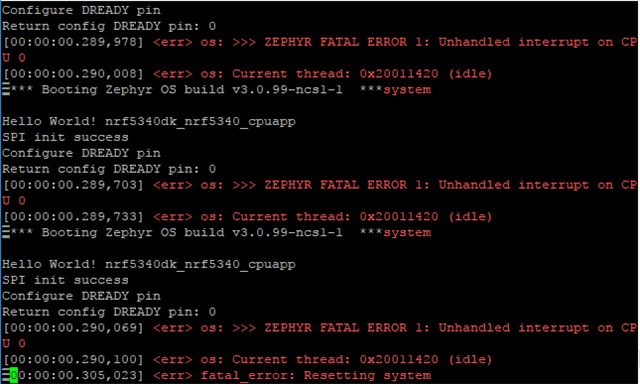The image size is (640, 384).
Task: Click ZEPHYR FATAL ERROR text on the 289,978 line
Action: (336, 42)
